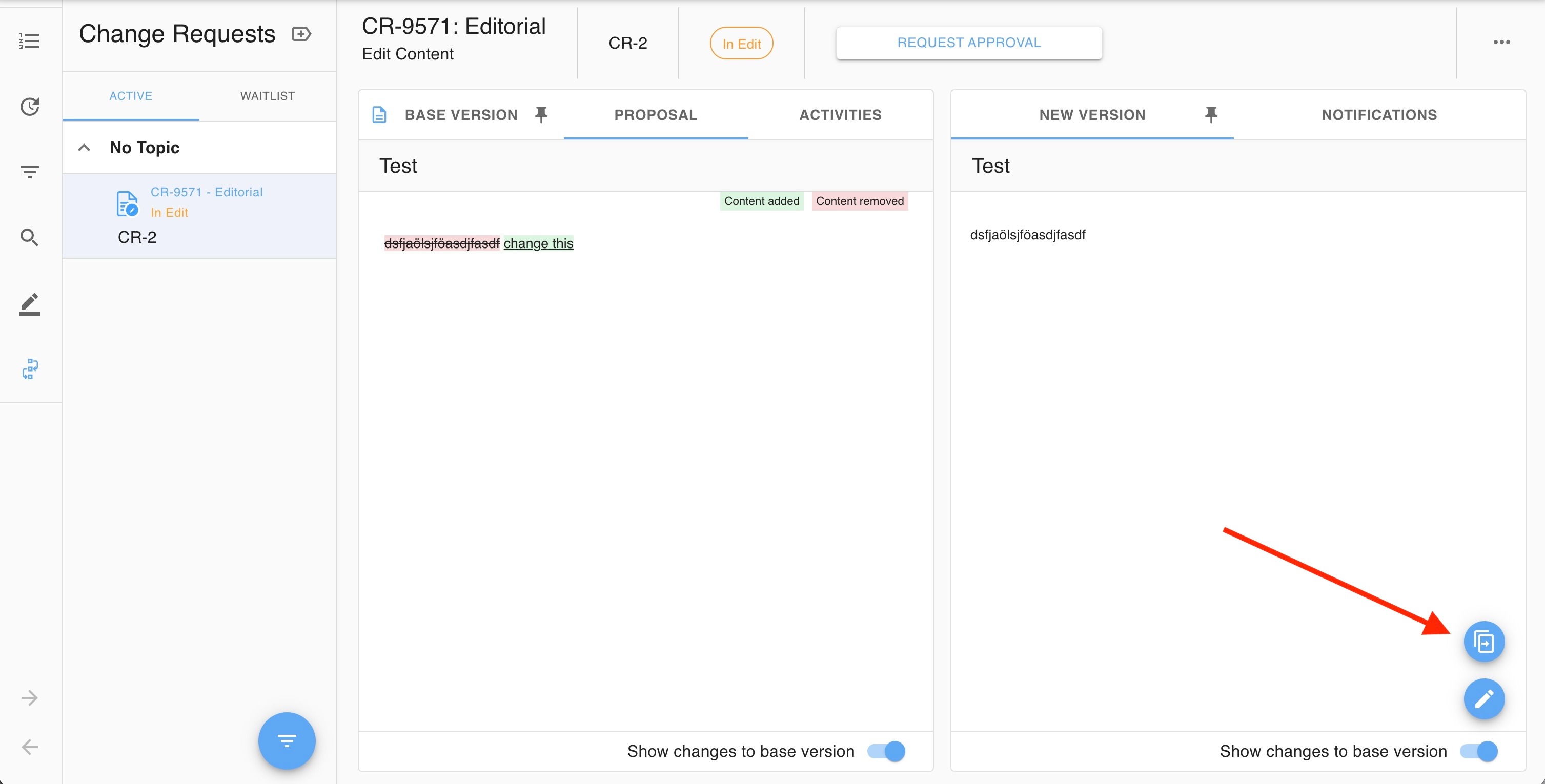Disable Show changes toggle in proposal panel

886,751
